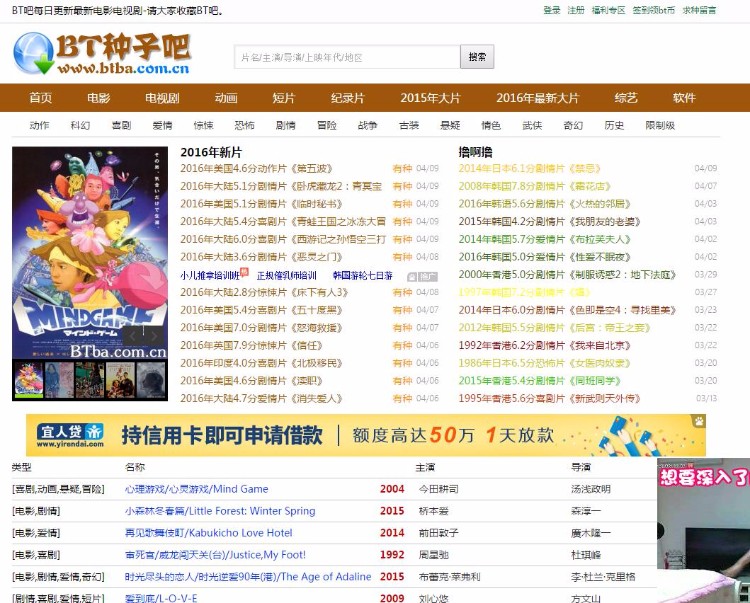
Task: Open 综艺 in main navigation
Action: click(626, 98)
